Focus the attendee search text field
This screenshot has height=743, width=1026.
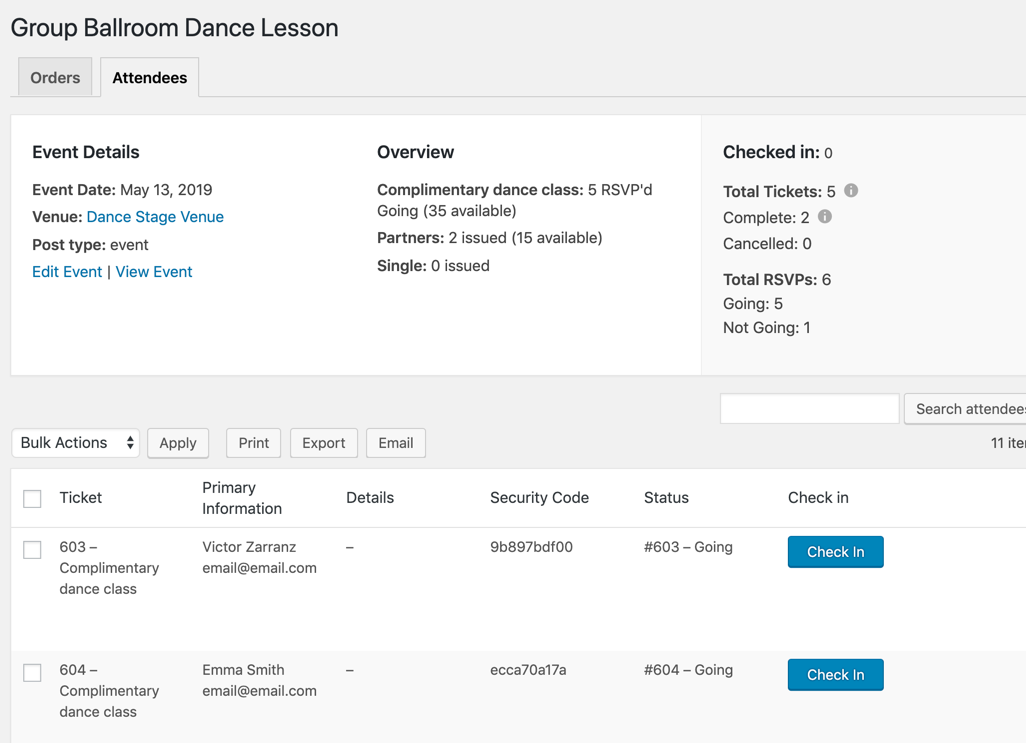[x=809, y=408]
